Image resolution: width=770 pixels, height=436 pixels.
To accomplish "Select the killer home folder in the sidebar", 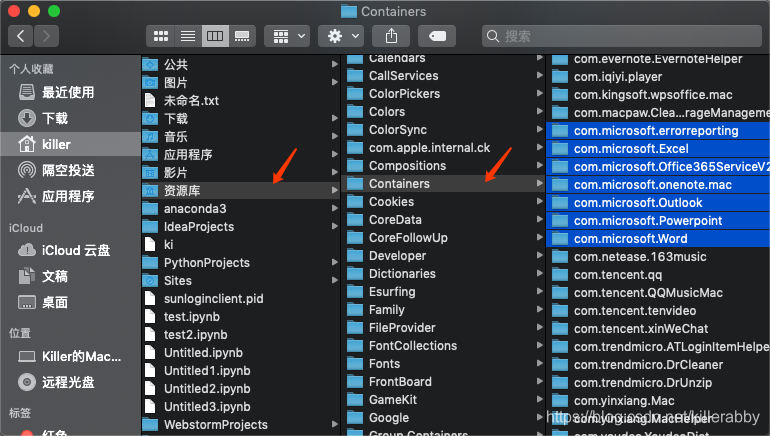I will pyautogui.click(x=70, y=144).
